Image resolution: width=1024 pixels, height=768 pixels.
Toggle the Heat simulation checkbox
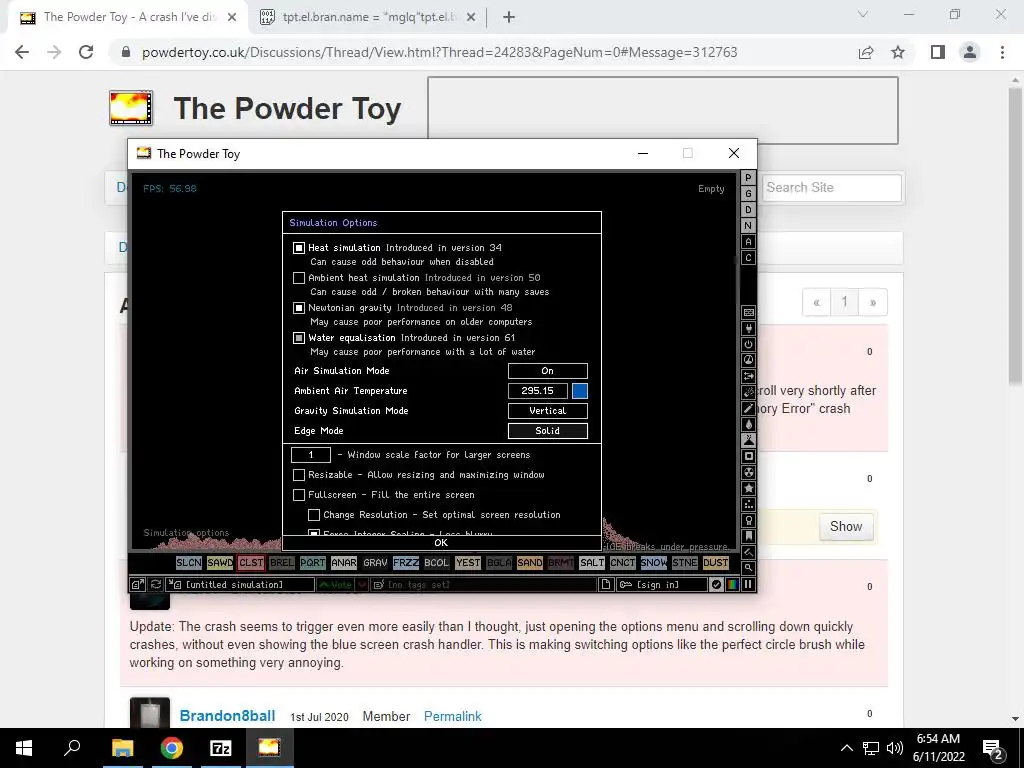pyautogui.click(x=299, y=248)
